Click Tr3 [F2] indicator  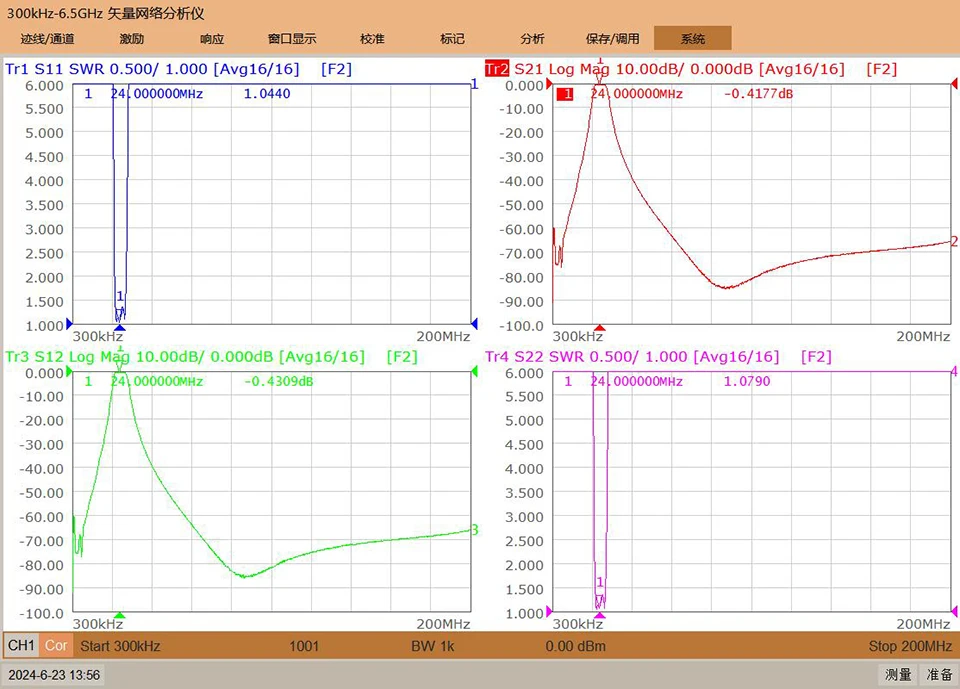(x=402, y=356)
